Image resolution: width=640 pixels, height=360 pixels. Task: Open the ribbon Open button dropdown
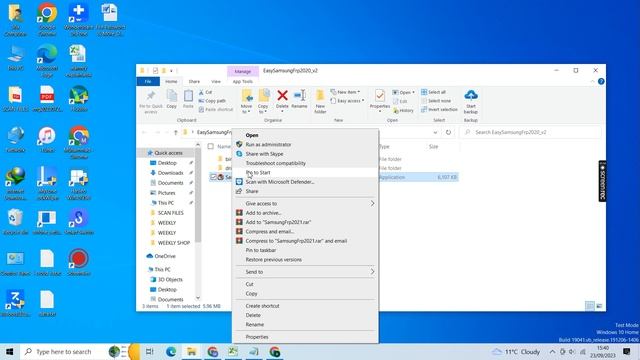click(413, 93)
